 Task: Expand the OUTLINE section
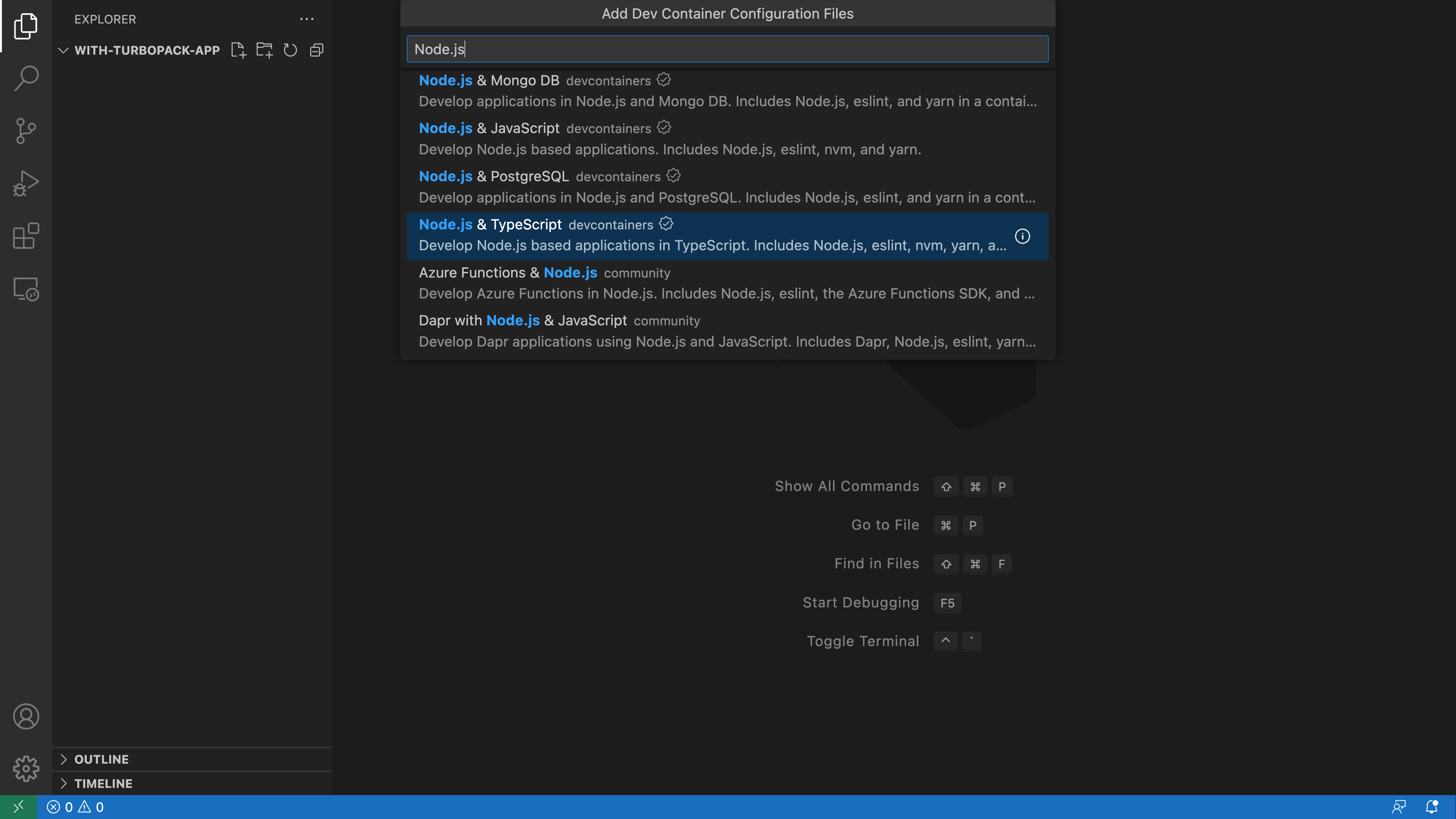[x=192, y=759]
